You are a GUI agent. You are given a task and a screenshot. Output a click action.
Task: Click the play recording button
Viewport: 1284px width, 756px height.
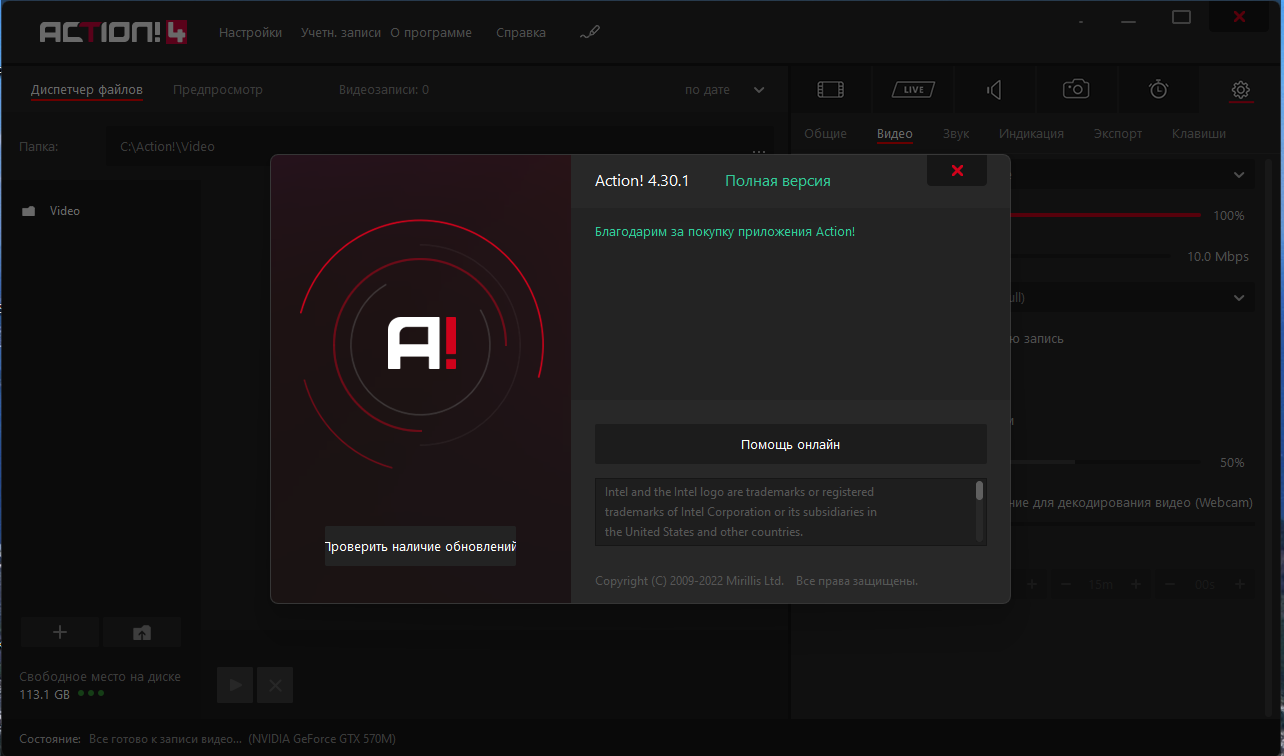235,685
